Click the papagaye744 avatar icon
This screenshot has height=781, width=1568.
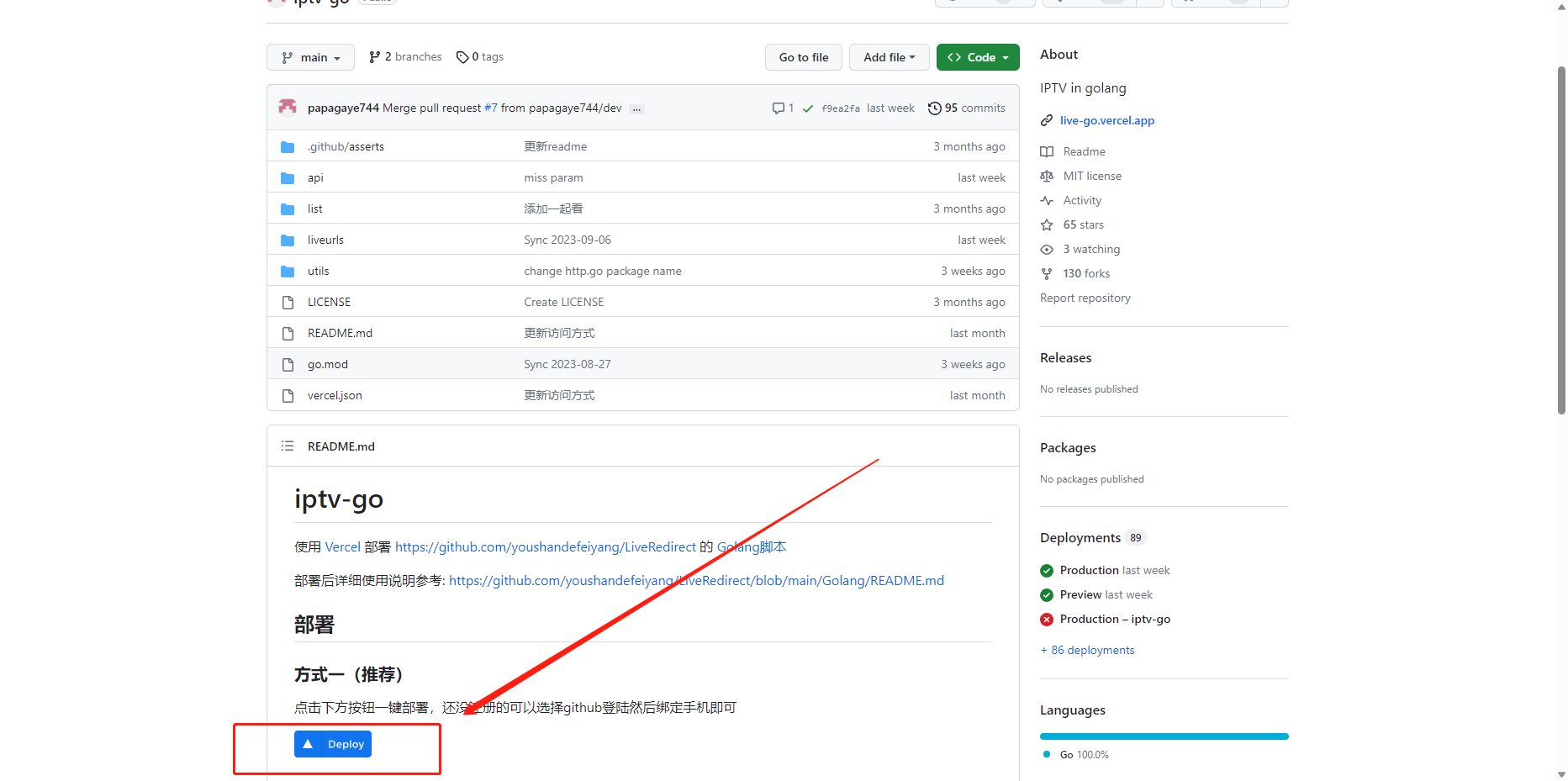[x=288, y=108]
